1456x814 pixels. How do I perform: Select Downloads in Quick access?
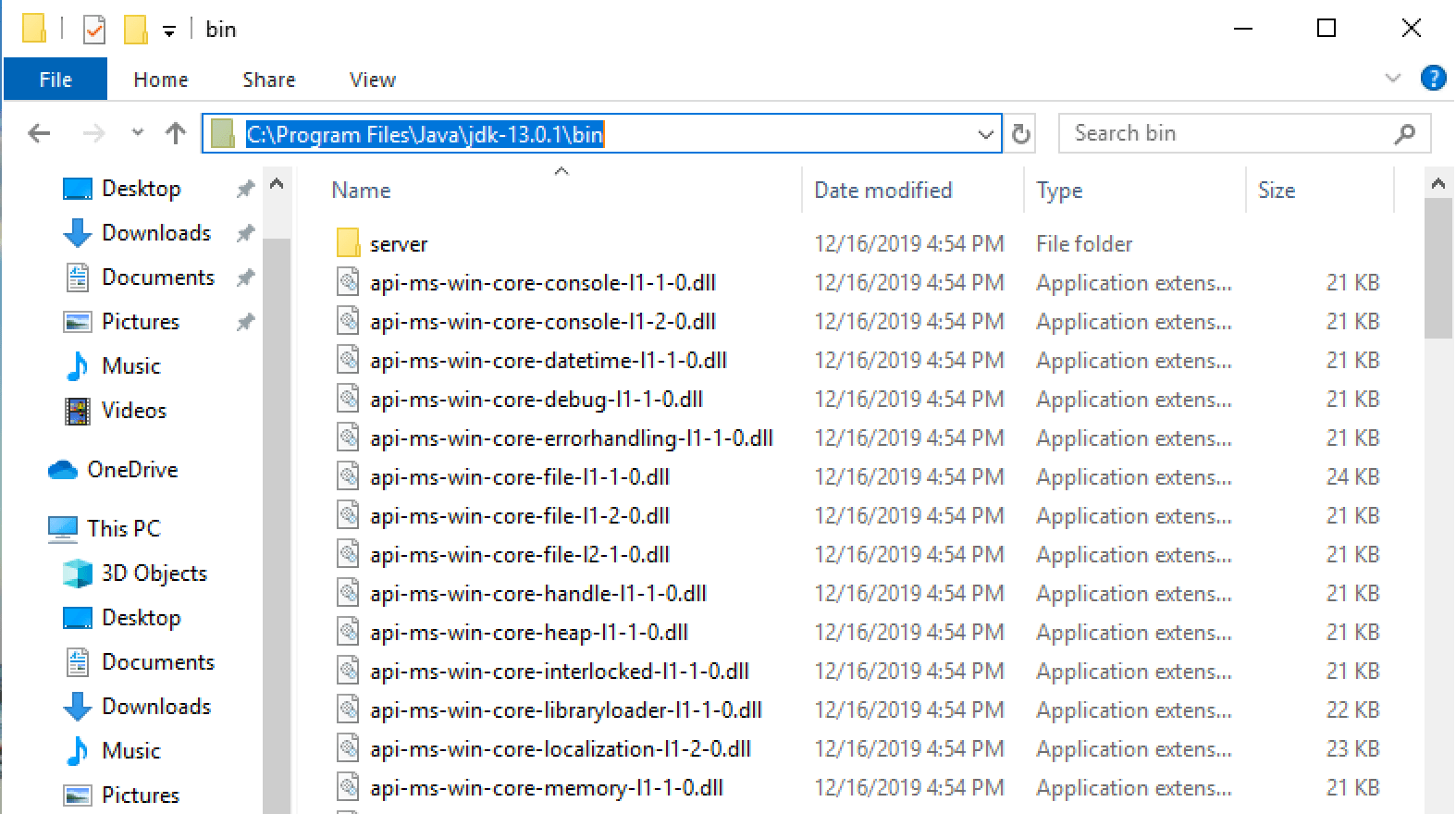coord(156,233)
